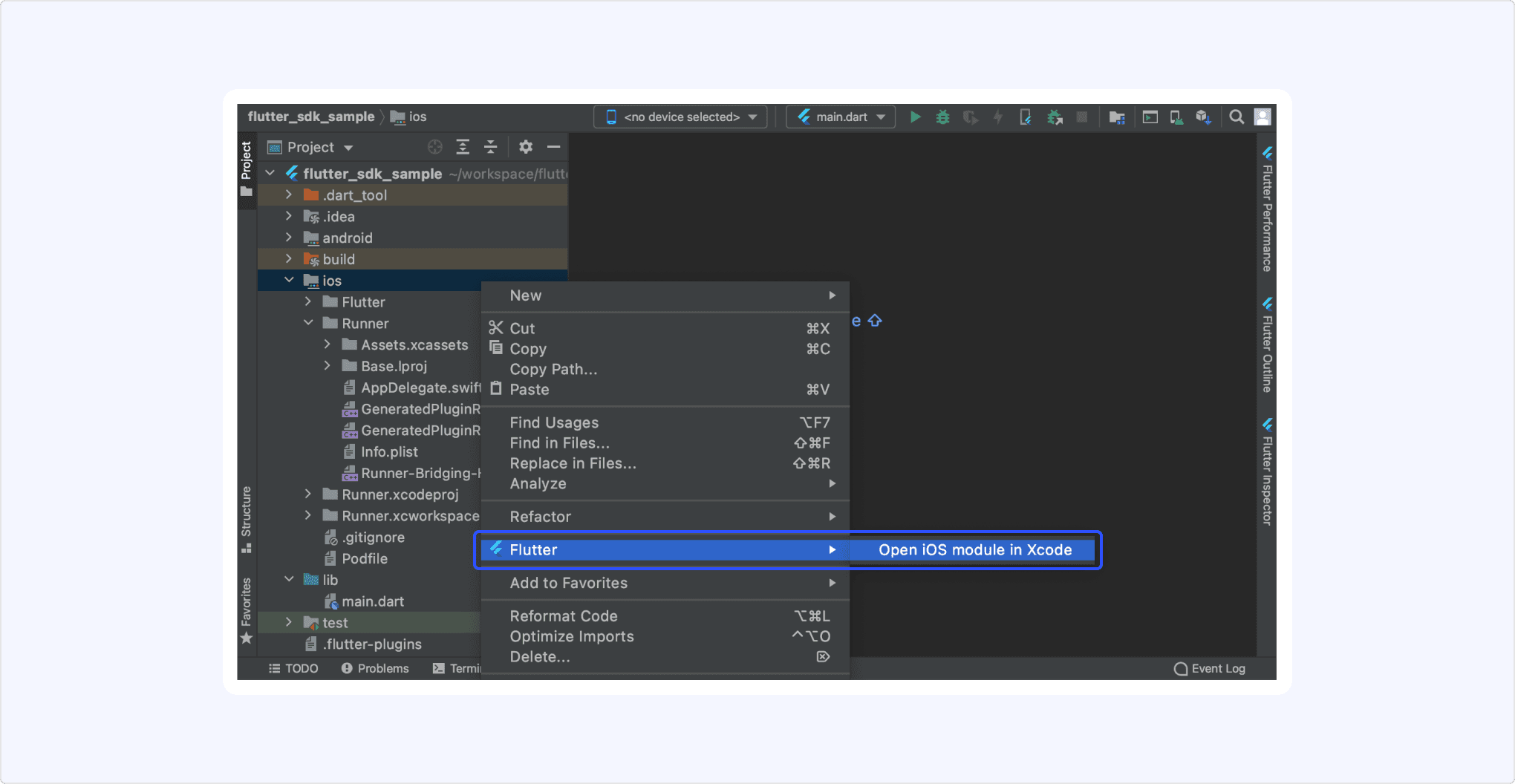Expand all items in Project panel
Screen dimensions: 1515x784
tap(463, 147)
